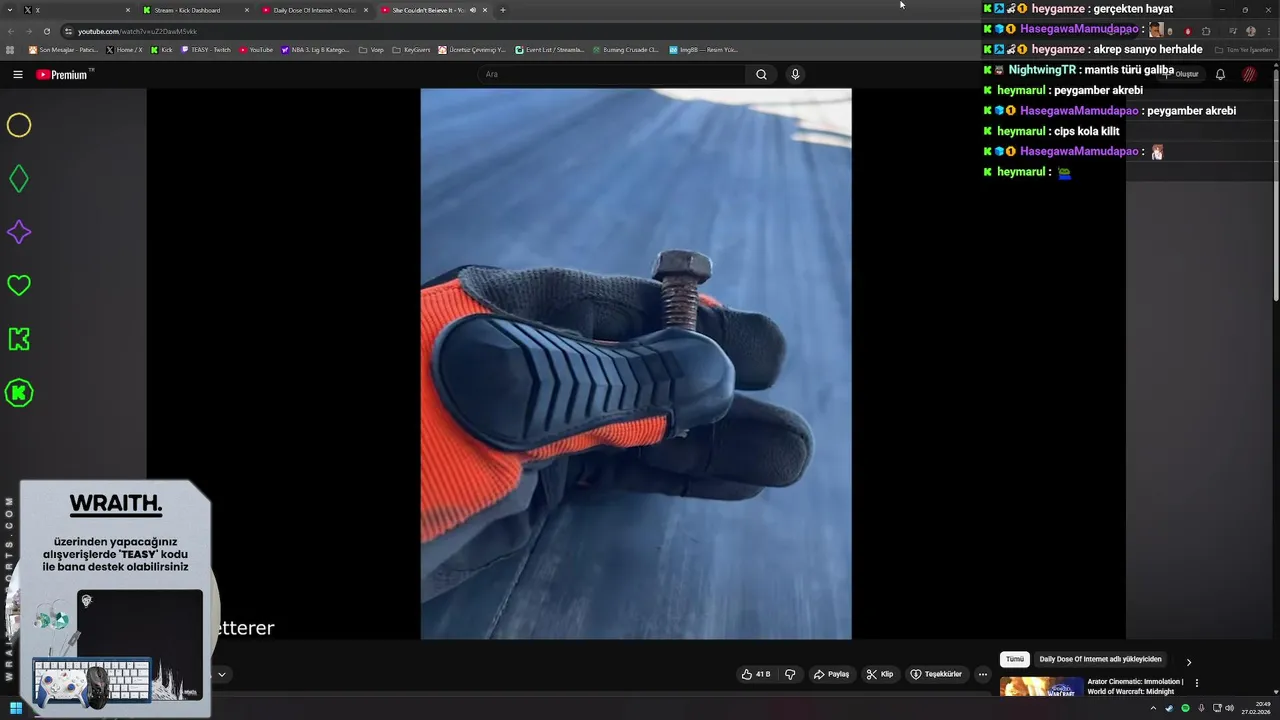Show hidden system tray icons
Screen dimensions: 1280x720
point(1153,708)
